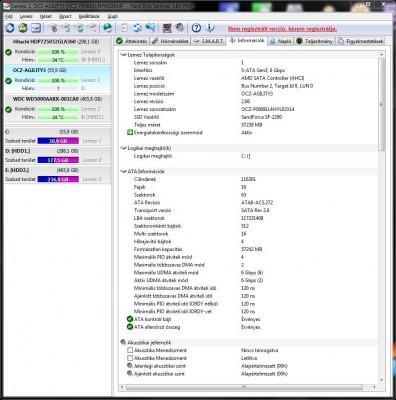Click the blue circular arrows toolbar icon
The height and width of the screenshot is (400, 396).
point(137,28)
